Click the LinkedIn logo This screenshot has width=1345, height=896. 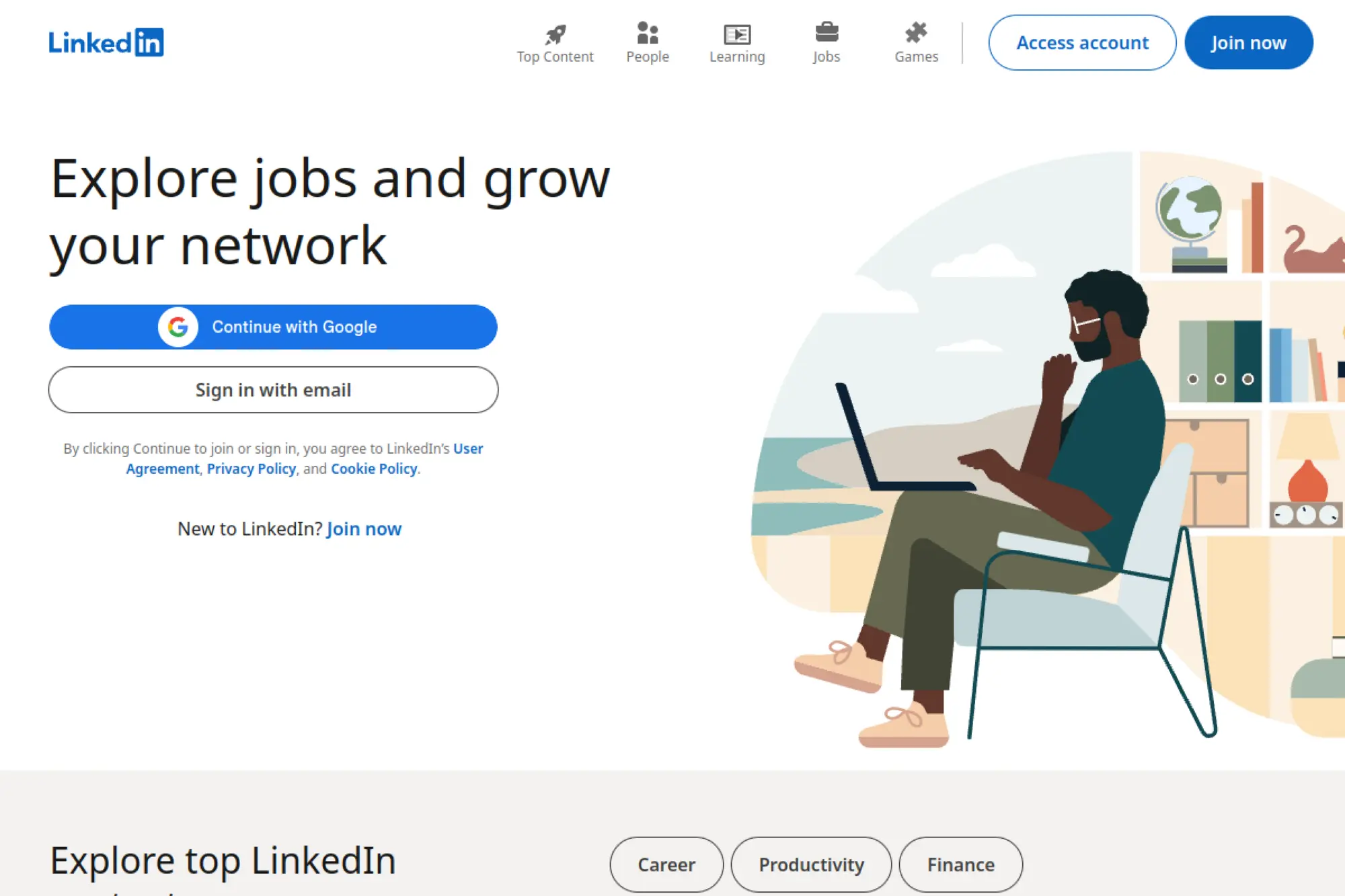pyautogui.click(x=106, y=42)
